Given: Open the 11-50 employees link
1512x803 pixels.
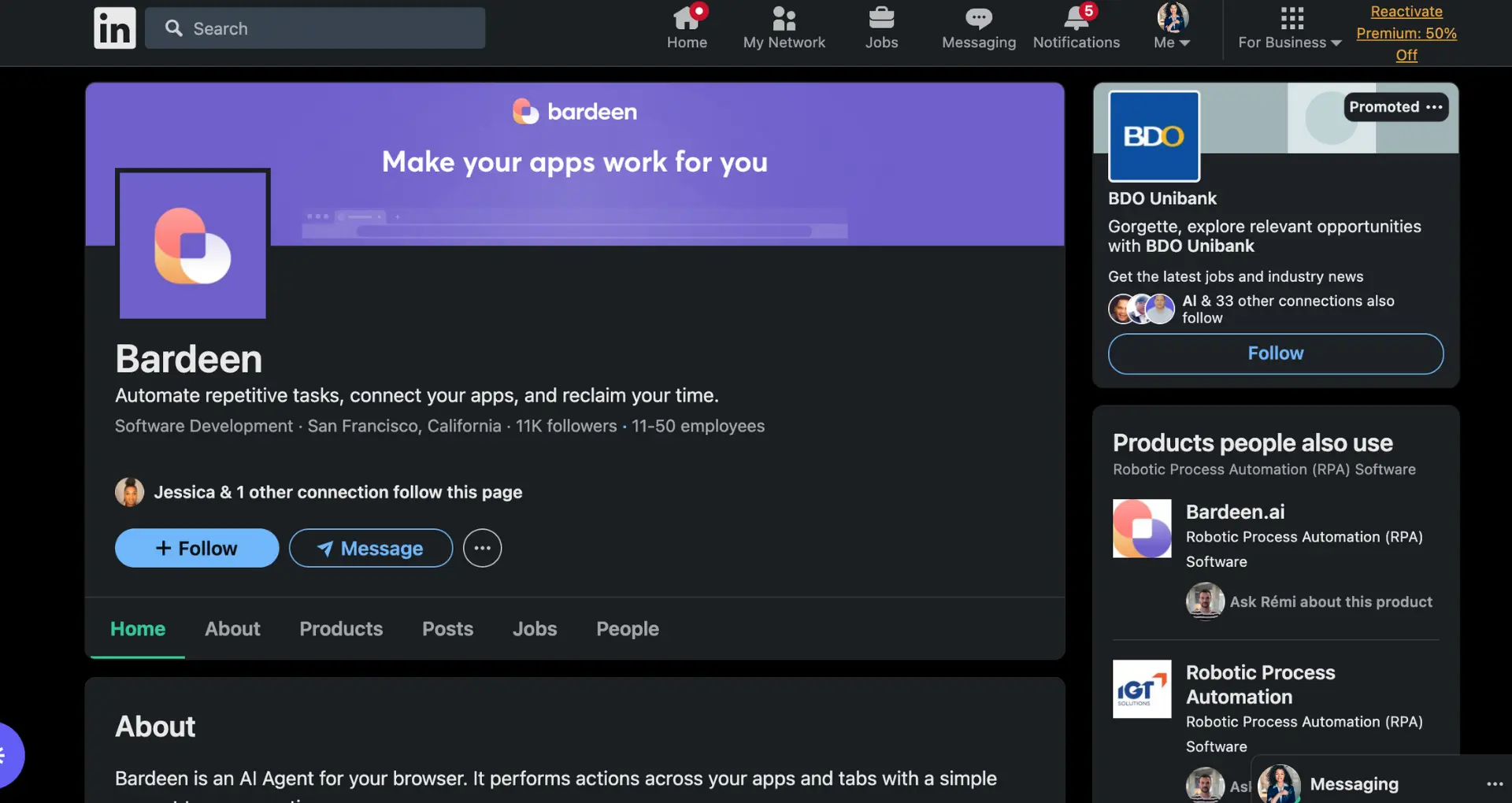Looking at the screenshot, I should (699, 426).
